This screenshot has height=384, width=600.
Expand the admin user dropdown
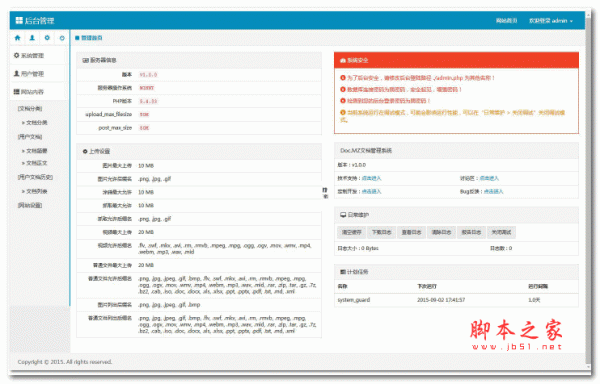point(551,21)
